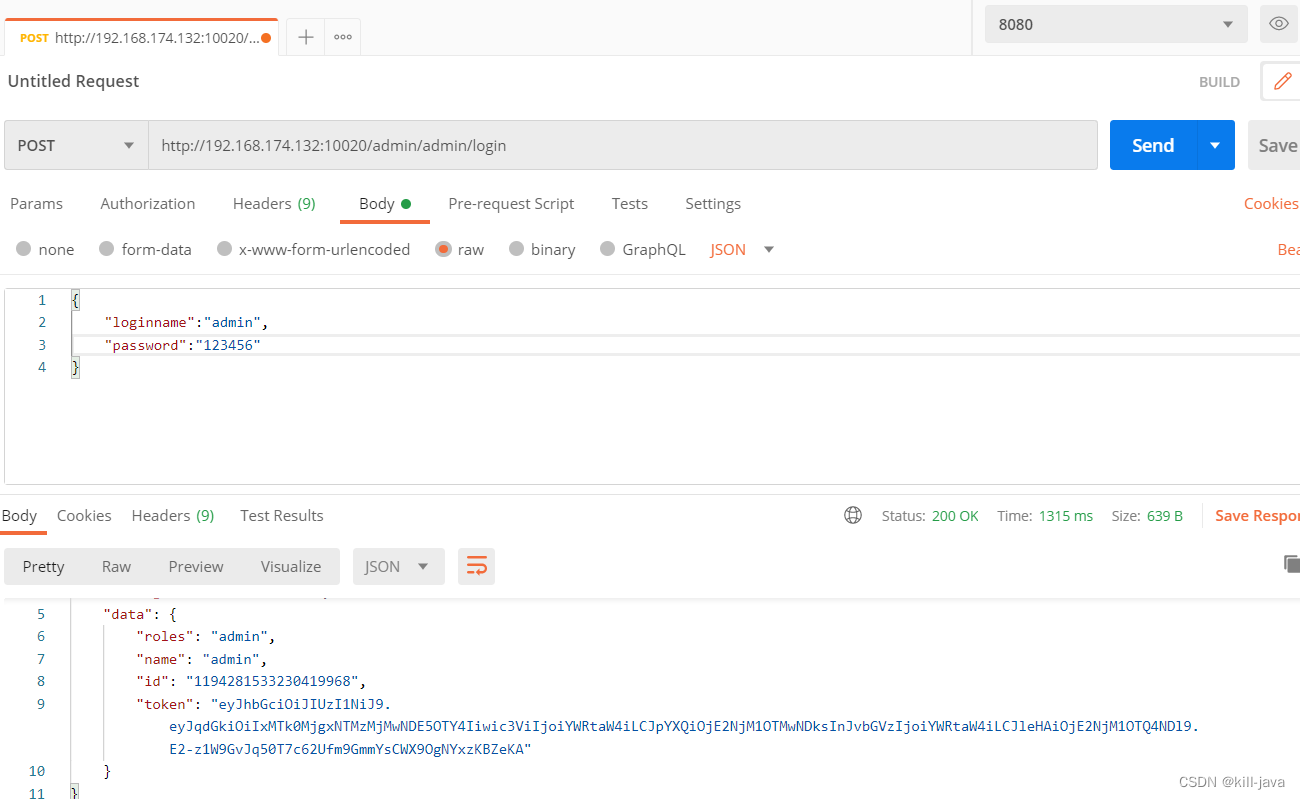Switch response view to Preview
Screen dimensions: 1300x799
pyautogui.click(x=196, y=566)
